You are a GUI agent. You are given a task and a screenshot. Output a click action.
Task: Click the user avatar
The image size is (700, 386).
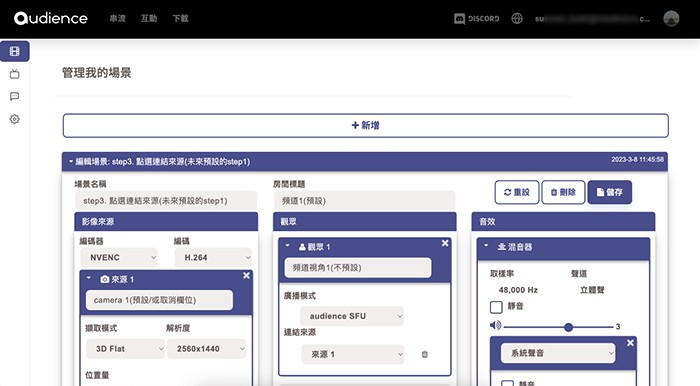coord(671,19)
